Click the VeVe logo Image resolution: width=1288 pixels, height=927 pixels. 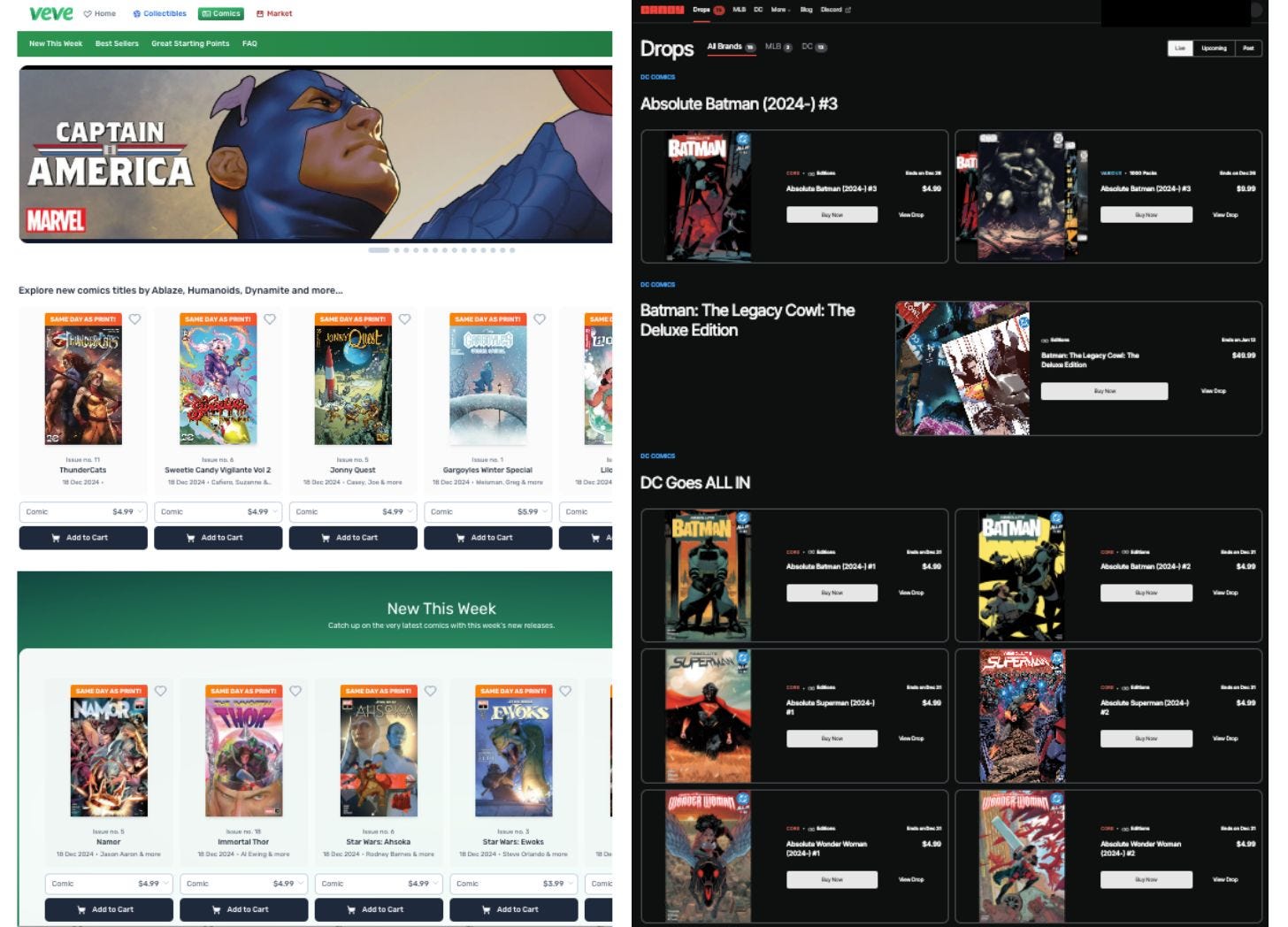[x=51, y=13]
